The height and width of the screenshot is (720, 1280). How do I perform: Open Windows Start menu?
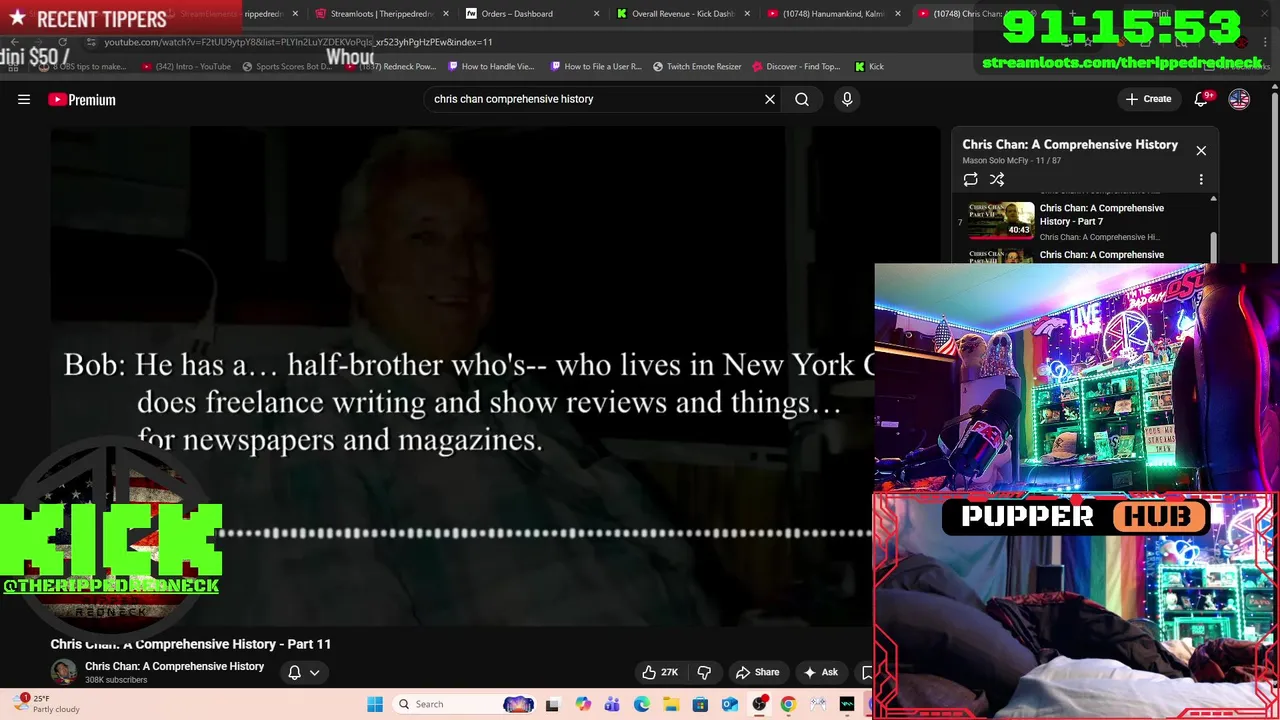375,705
